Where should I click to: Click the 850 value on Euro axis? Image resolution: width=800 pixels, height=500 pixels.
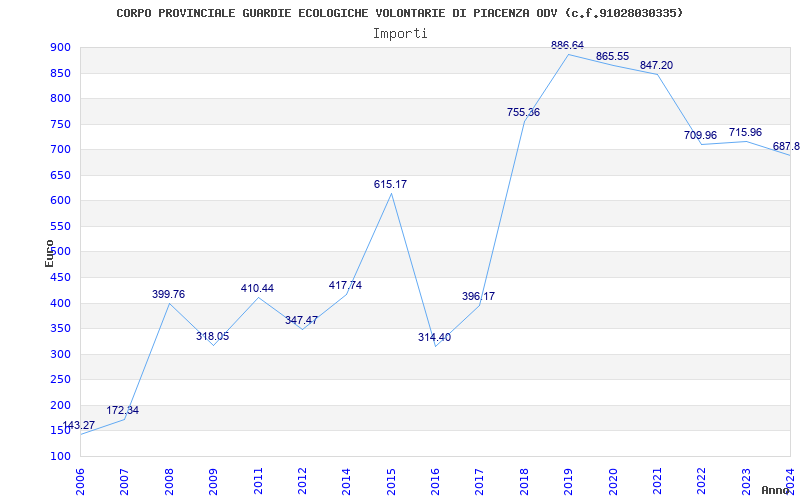[60, 73]
